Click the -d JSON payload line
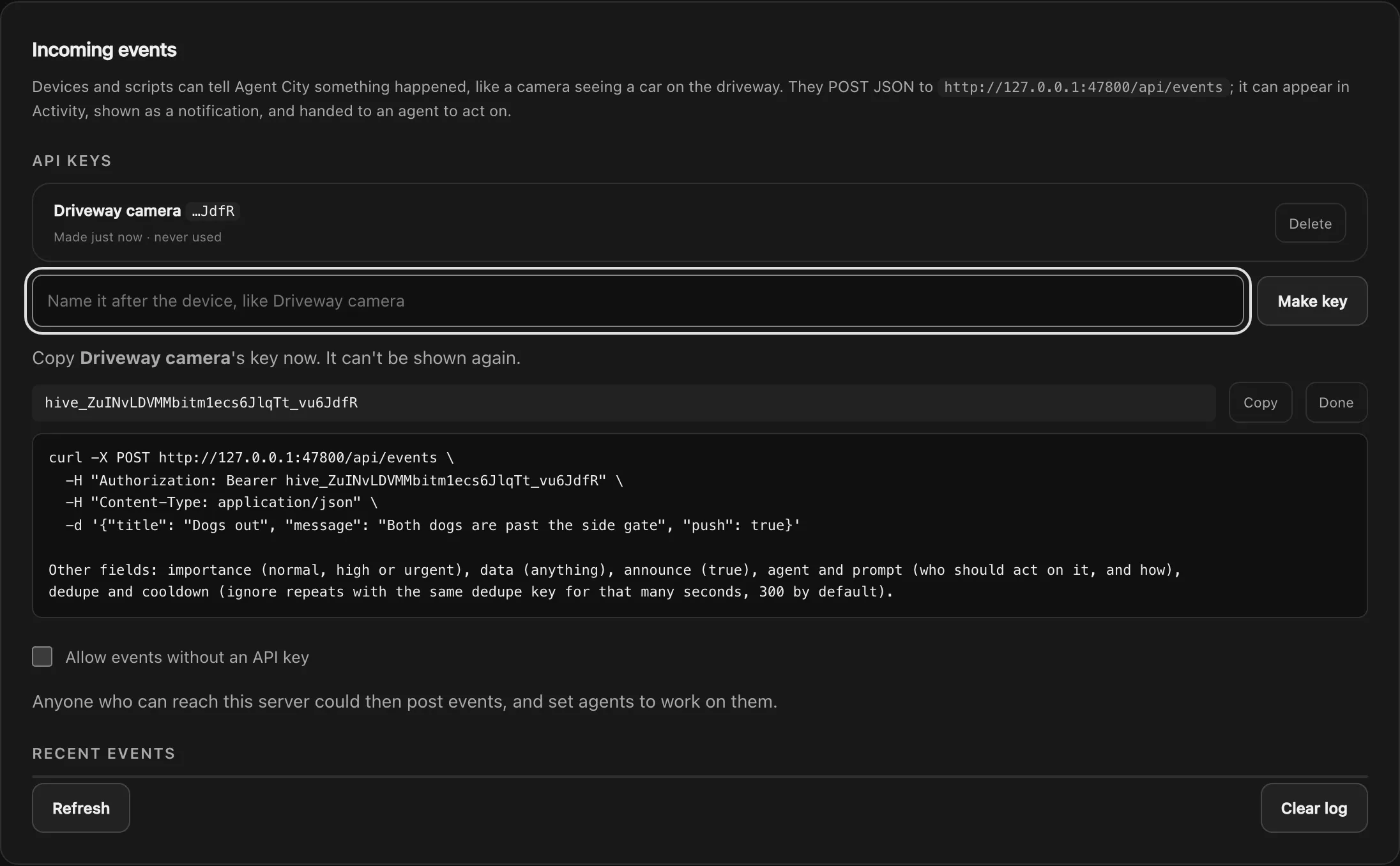 432,525
